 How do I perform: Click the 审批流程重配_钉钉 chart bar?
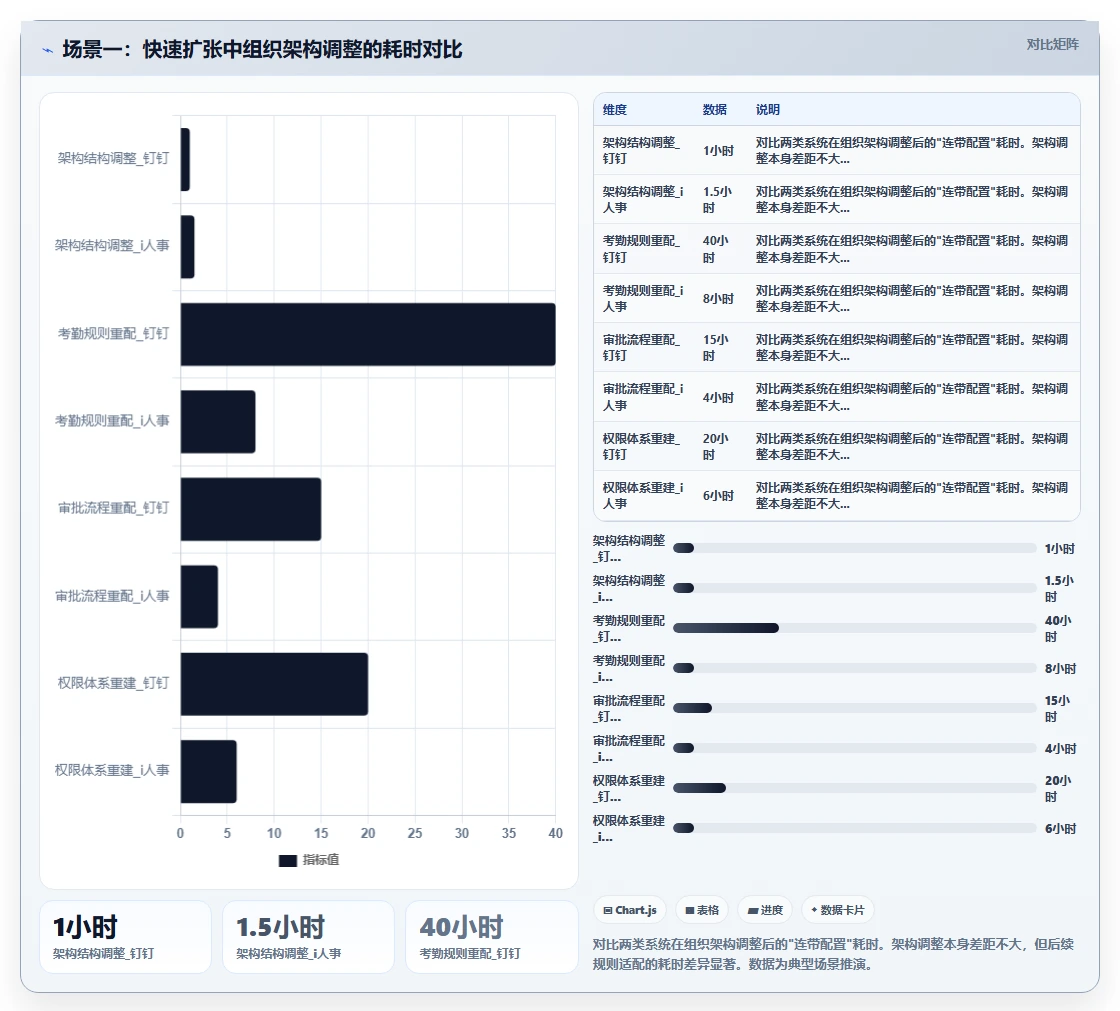click(x=251, y=509)
